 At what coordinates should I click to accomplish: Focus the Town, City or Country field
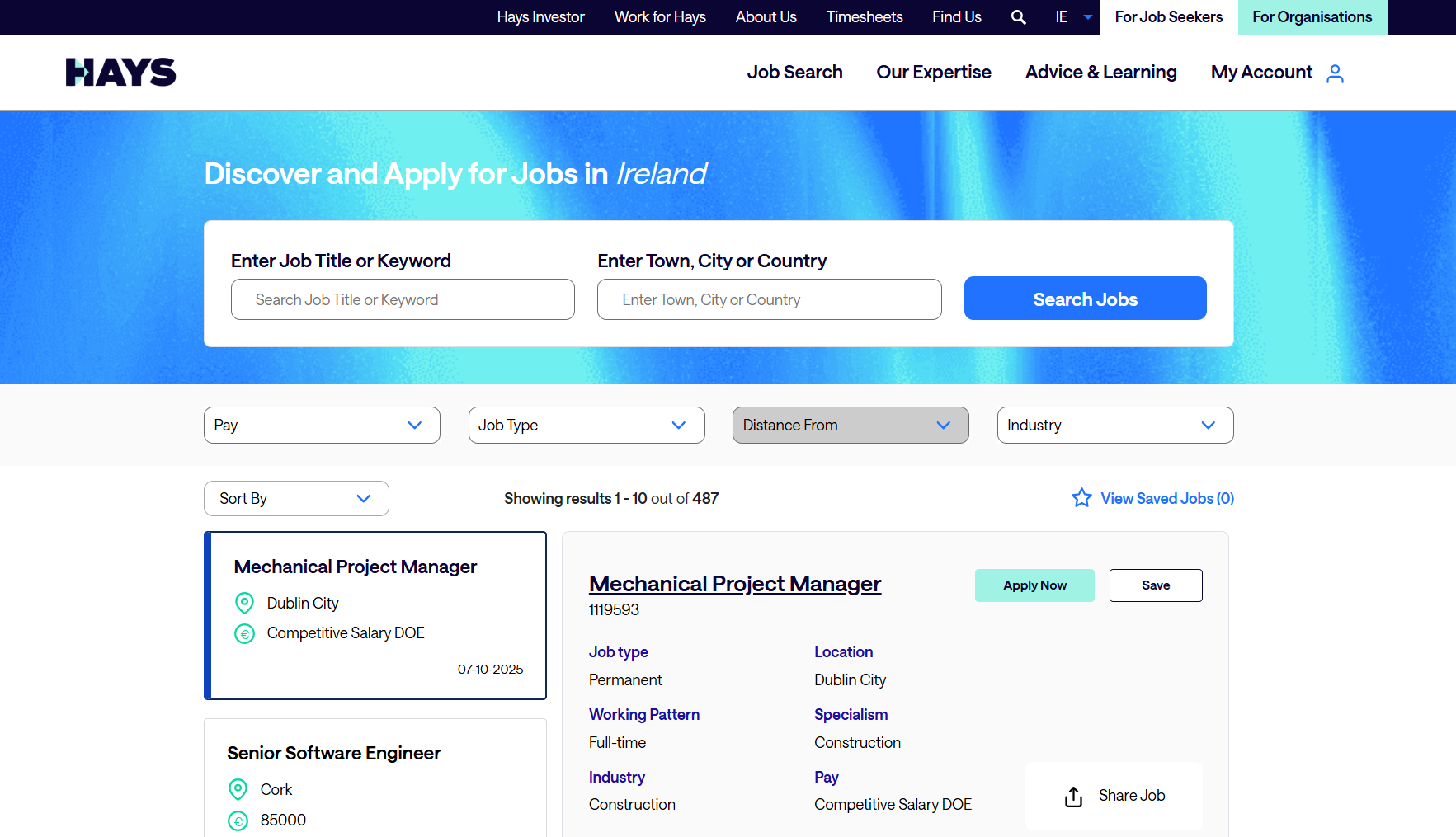click(769, 299)
